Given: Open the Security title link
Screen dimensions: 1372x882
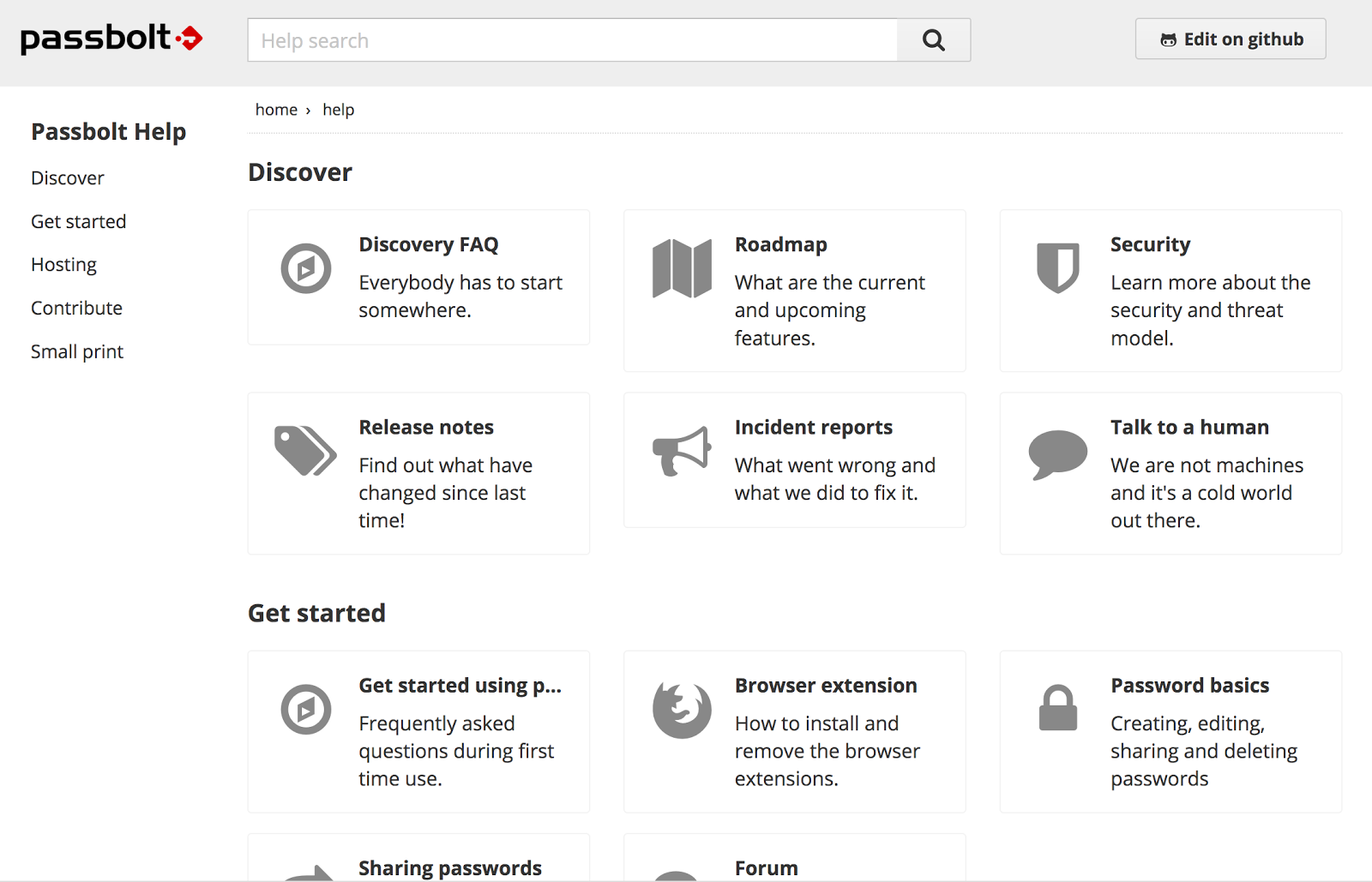Looking at the screenshot, I should pyautogui.click(x=1151, y=245).
